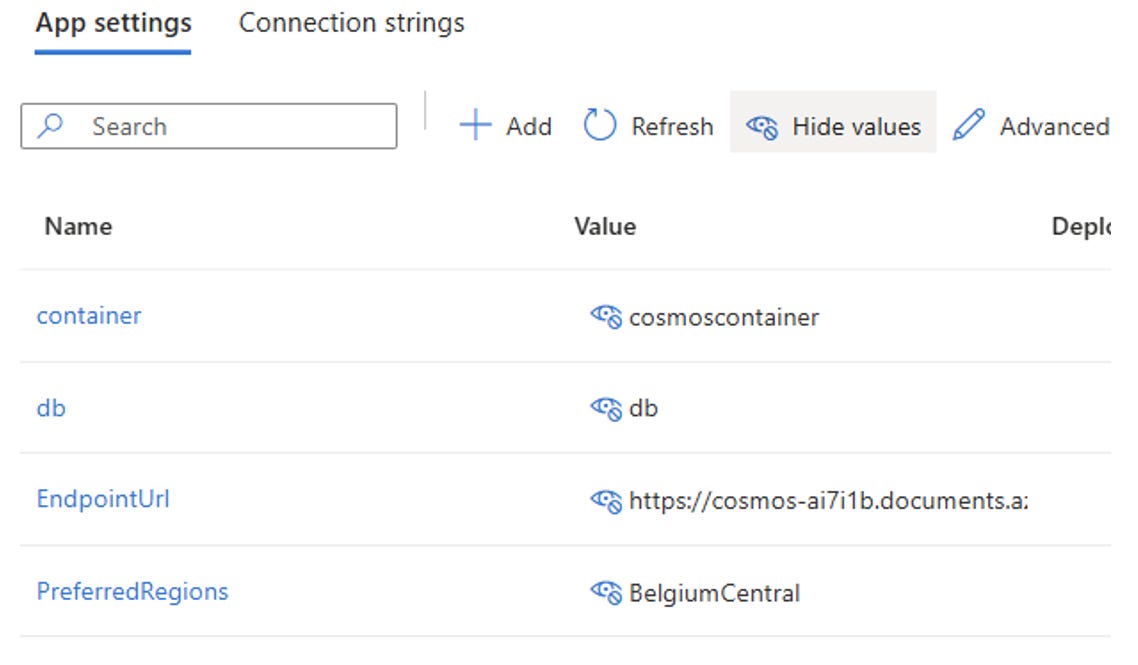Hide the container setting value
This screenshot has height=665, width=1138.
coord(606,317)
